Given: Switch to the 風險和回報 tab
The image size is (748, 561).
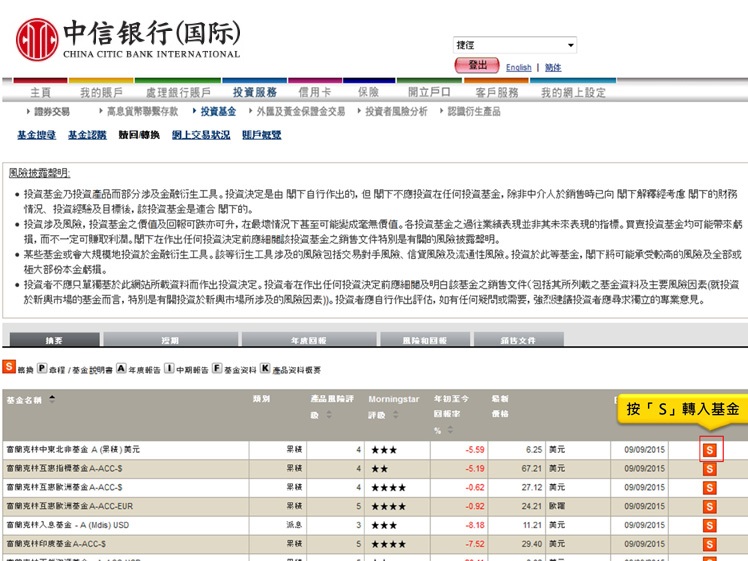Looking at the screenshot, I should click(425, 340).
